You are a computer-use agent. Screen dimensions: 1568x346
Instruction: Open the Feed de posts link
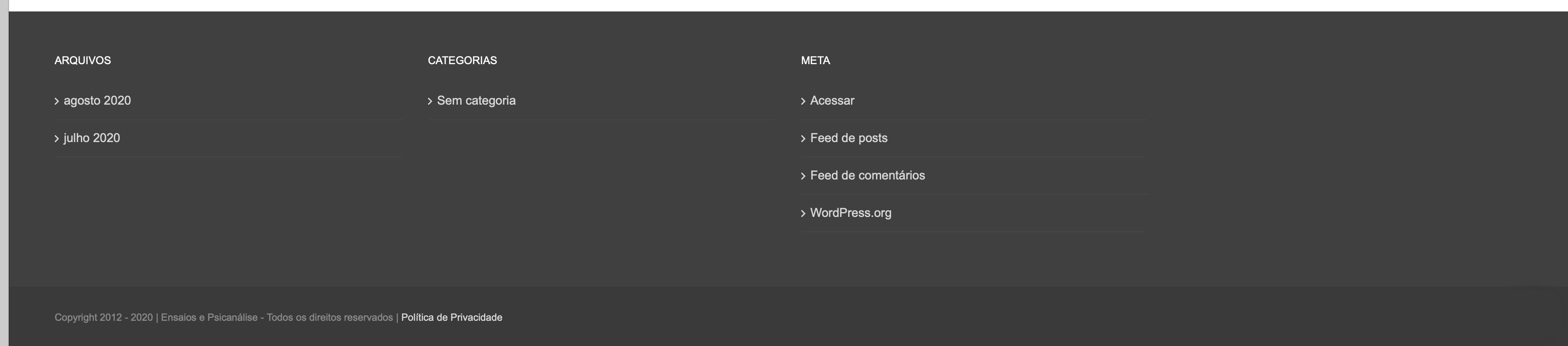(x=849, y=138)
